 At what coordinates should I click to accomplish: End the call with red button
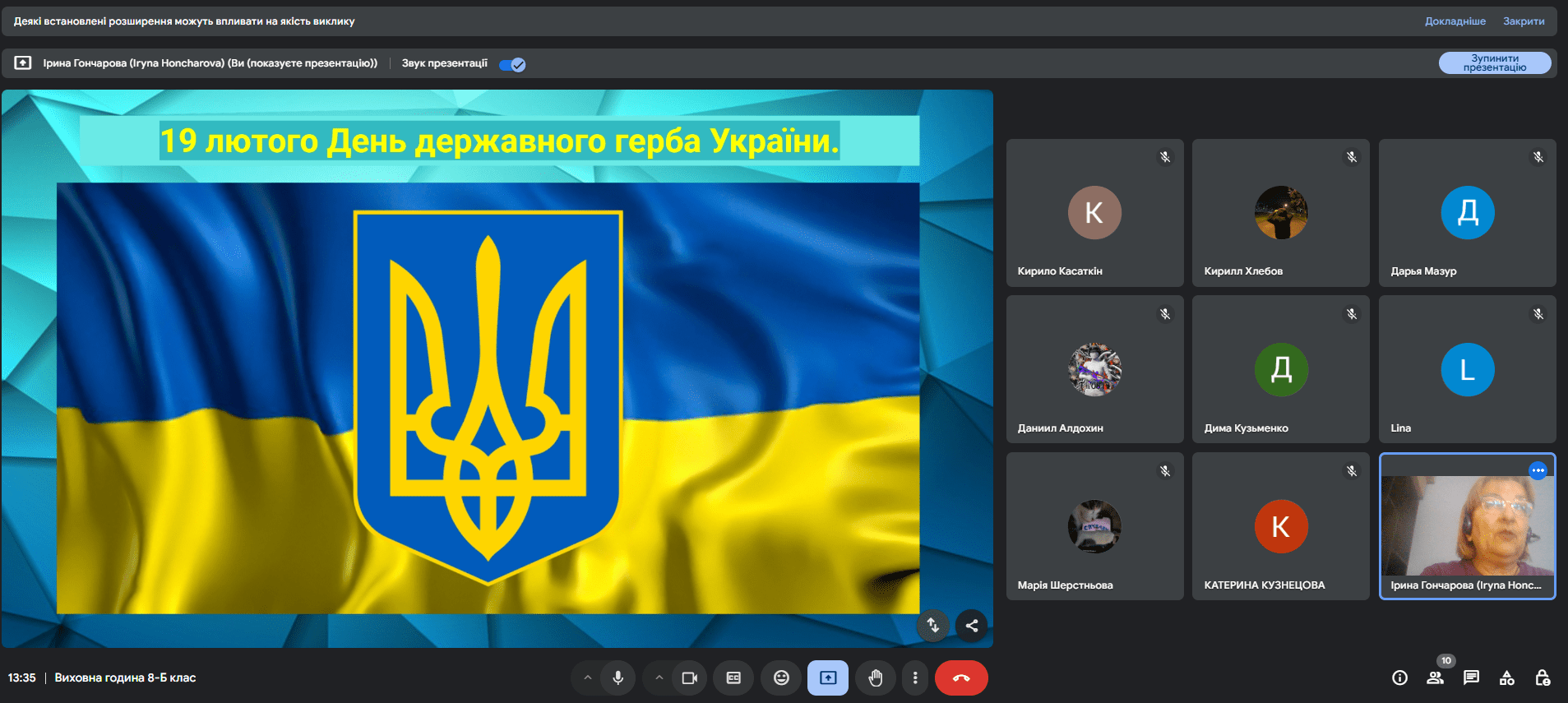point(961,678)
